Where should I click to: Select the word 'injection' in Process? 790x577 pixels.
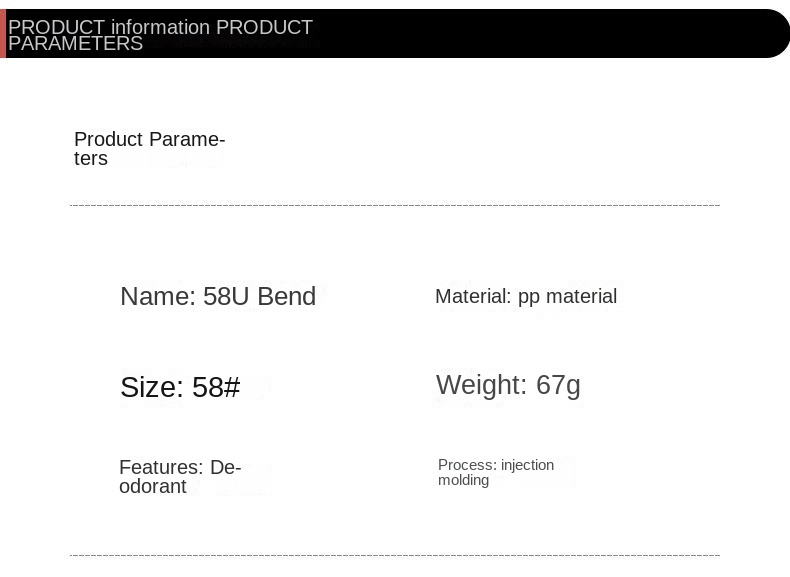(x=527, y=465)
